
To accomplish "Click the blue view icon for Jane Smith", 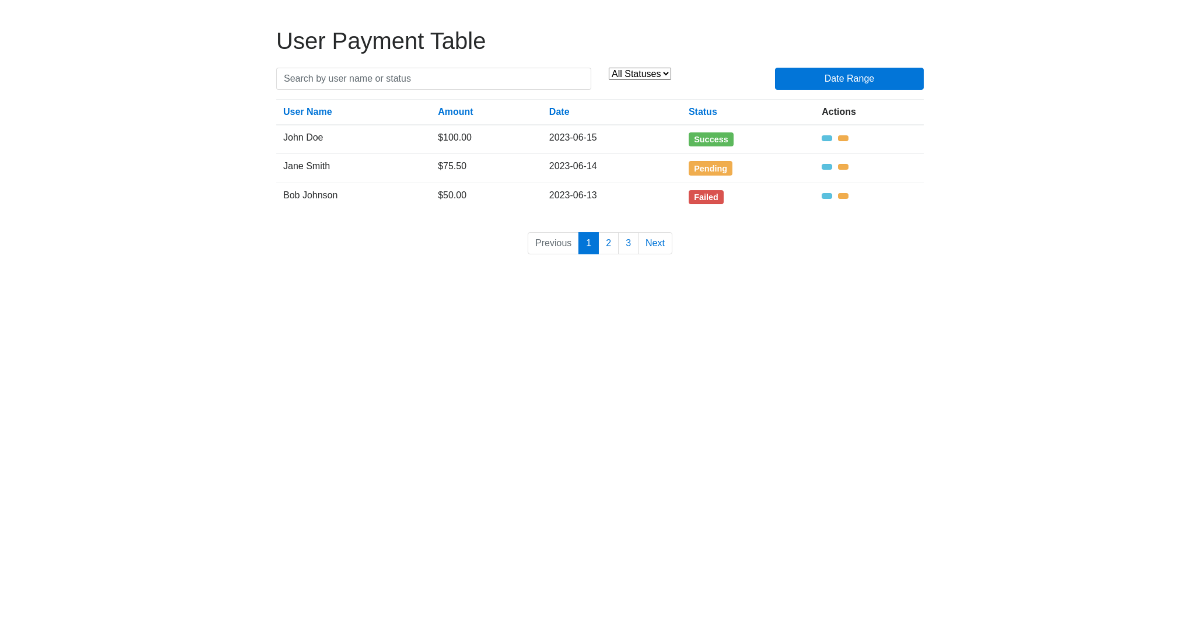I will (826, 167).
